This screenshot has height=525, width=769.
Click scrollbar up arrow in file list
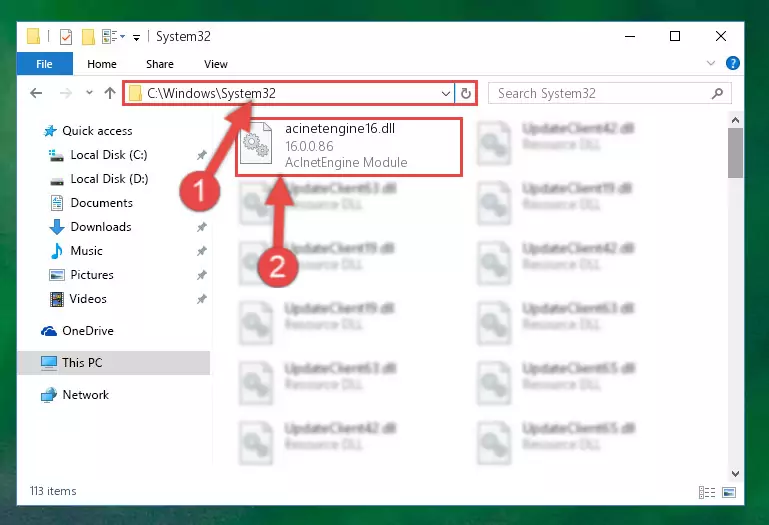[x=735, y=120]
